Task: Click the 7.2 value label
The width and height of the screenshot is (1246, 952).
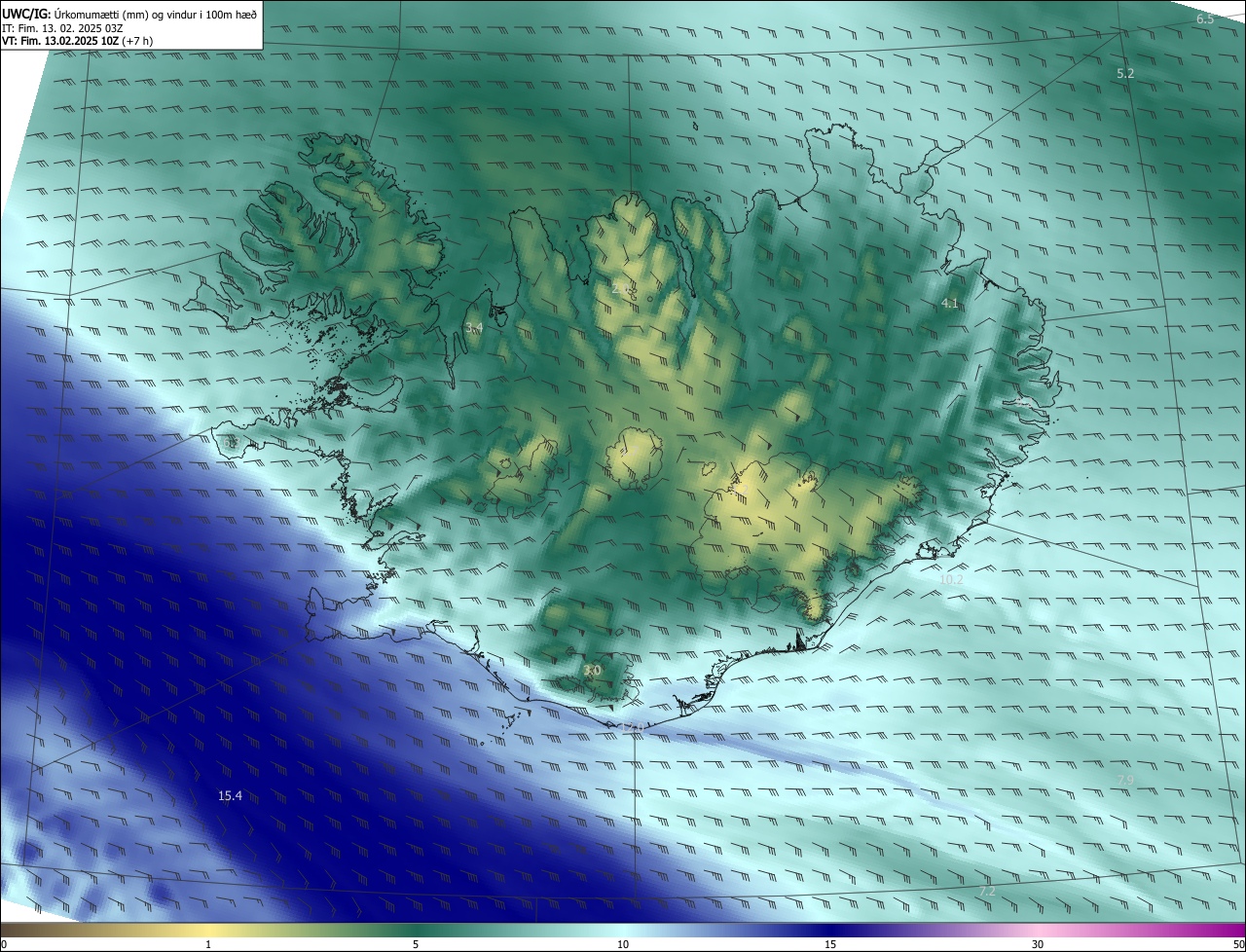Action: click(x=987, y=892)
